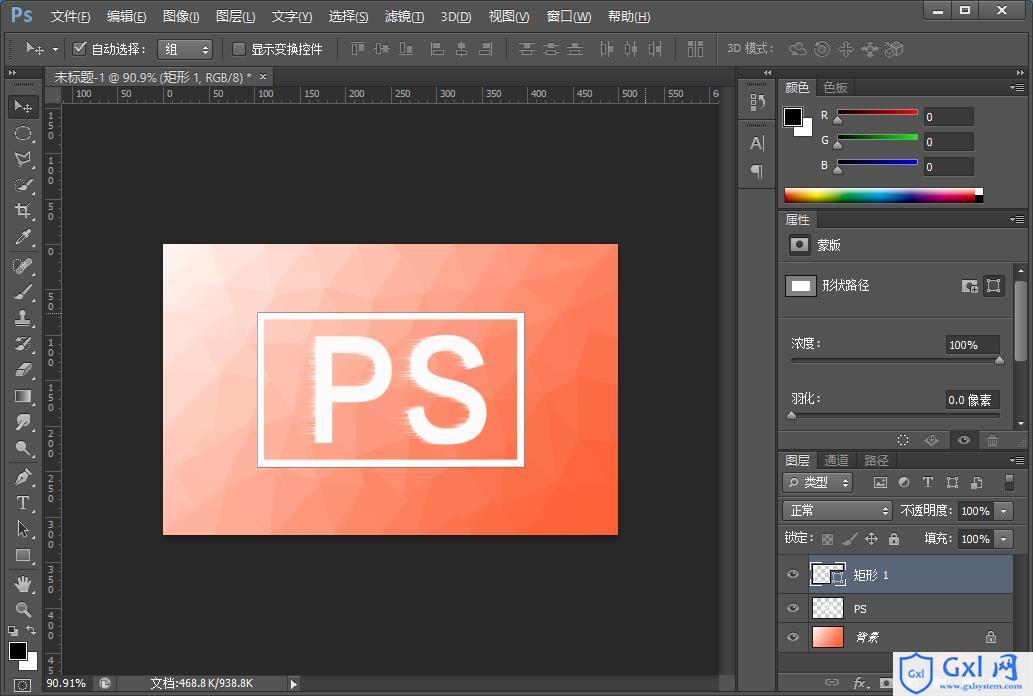This screenshot has width=1033, height=696.
Task: Expand the status bar document info arrow
Action: pos(294,683)
